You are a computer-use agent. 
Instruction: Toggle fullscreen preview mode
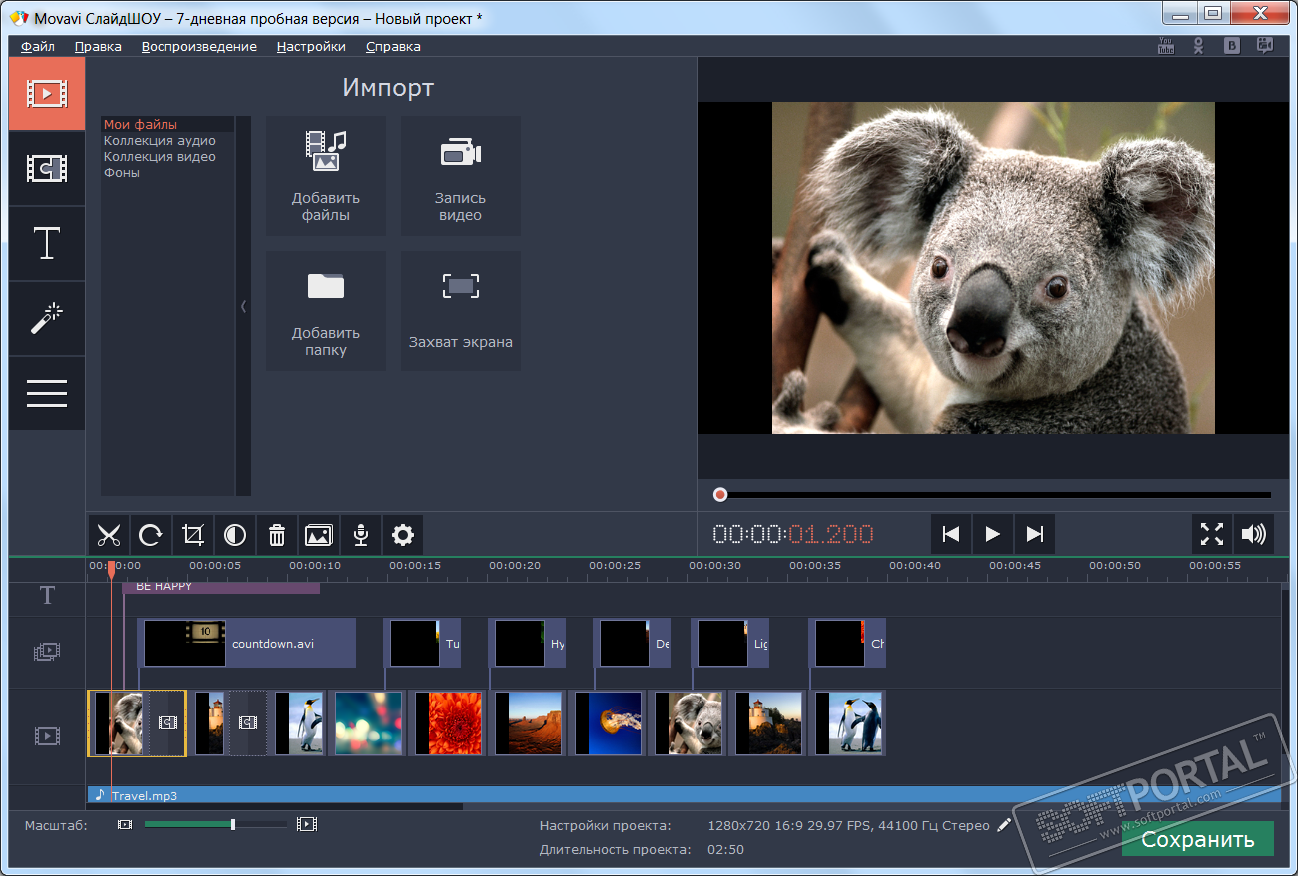(x=1212, y=534)
